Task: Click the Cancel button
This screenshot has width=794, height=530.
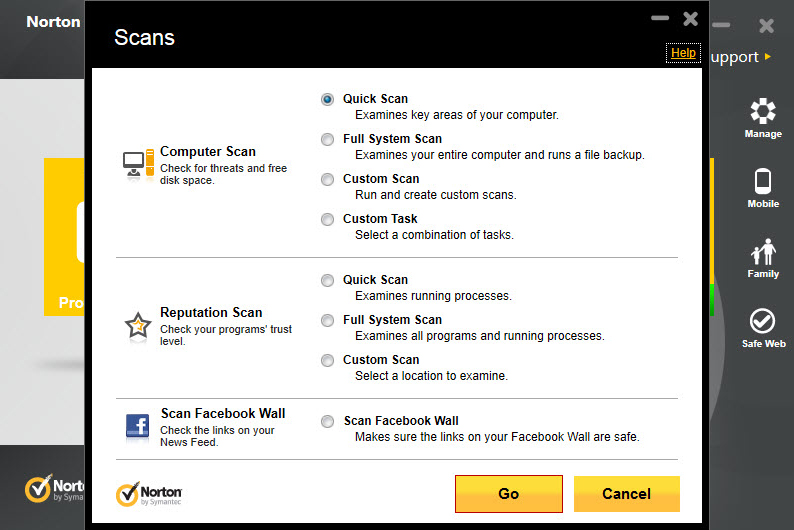Action: coord(626,494)
